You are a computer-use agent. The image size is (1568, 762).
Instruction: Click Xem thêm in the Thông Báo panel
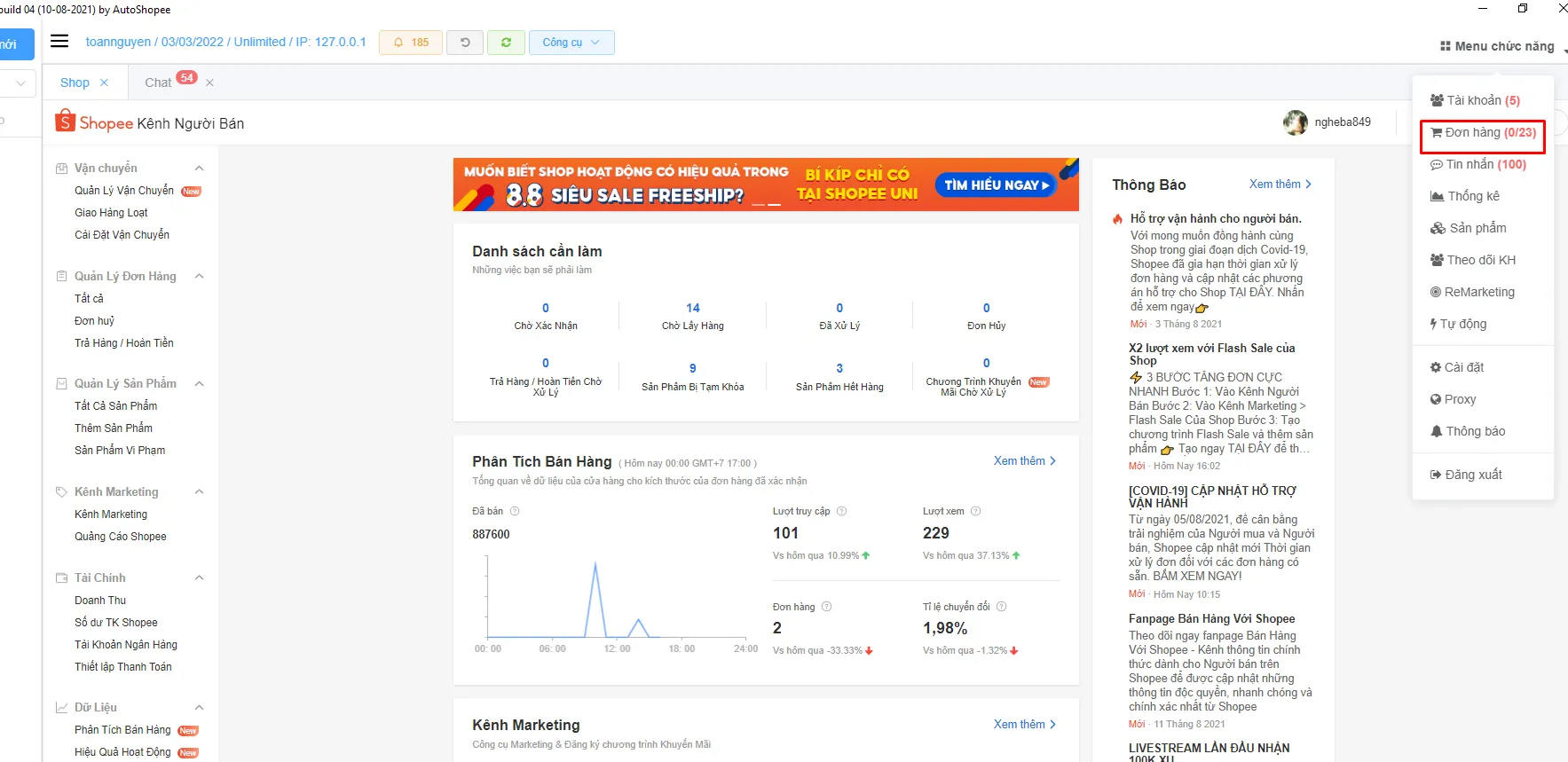tap(1280, 185)
